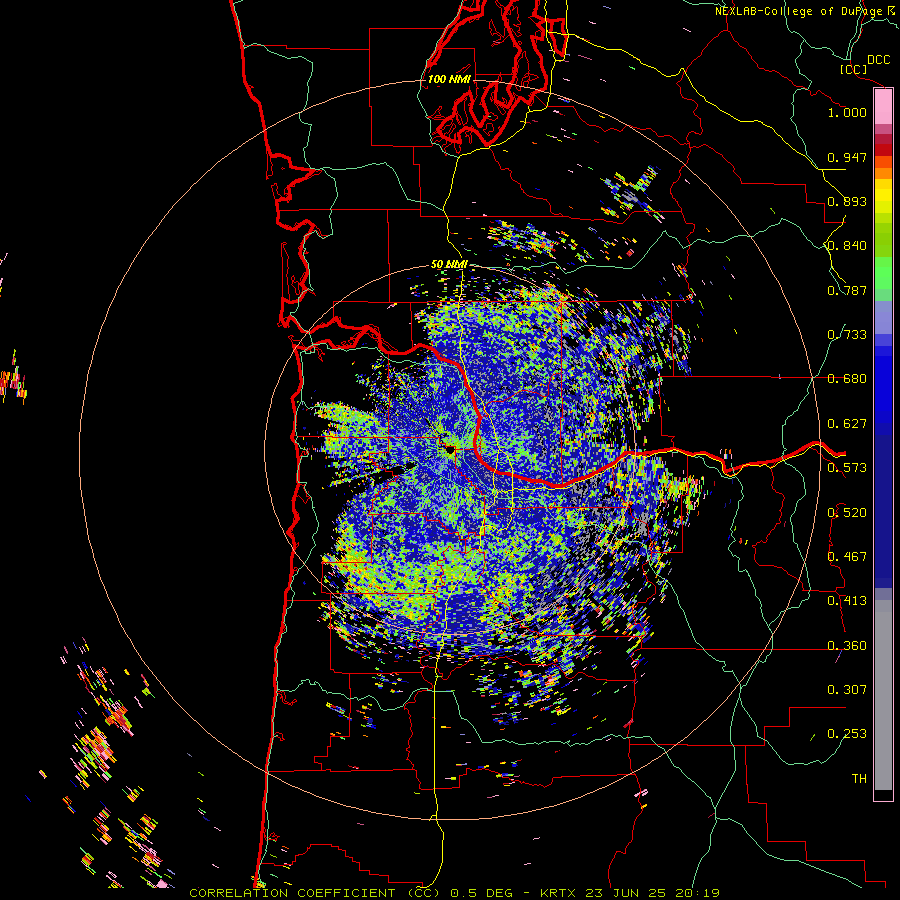Click the 50 NMI range ring label

(x=449, y=265)
